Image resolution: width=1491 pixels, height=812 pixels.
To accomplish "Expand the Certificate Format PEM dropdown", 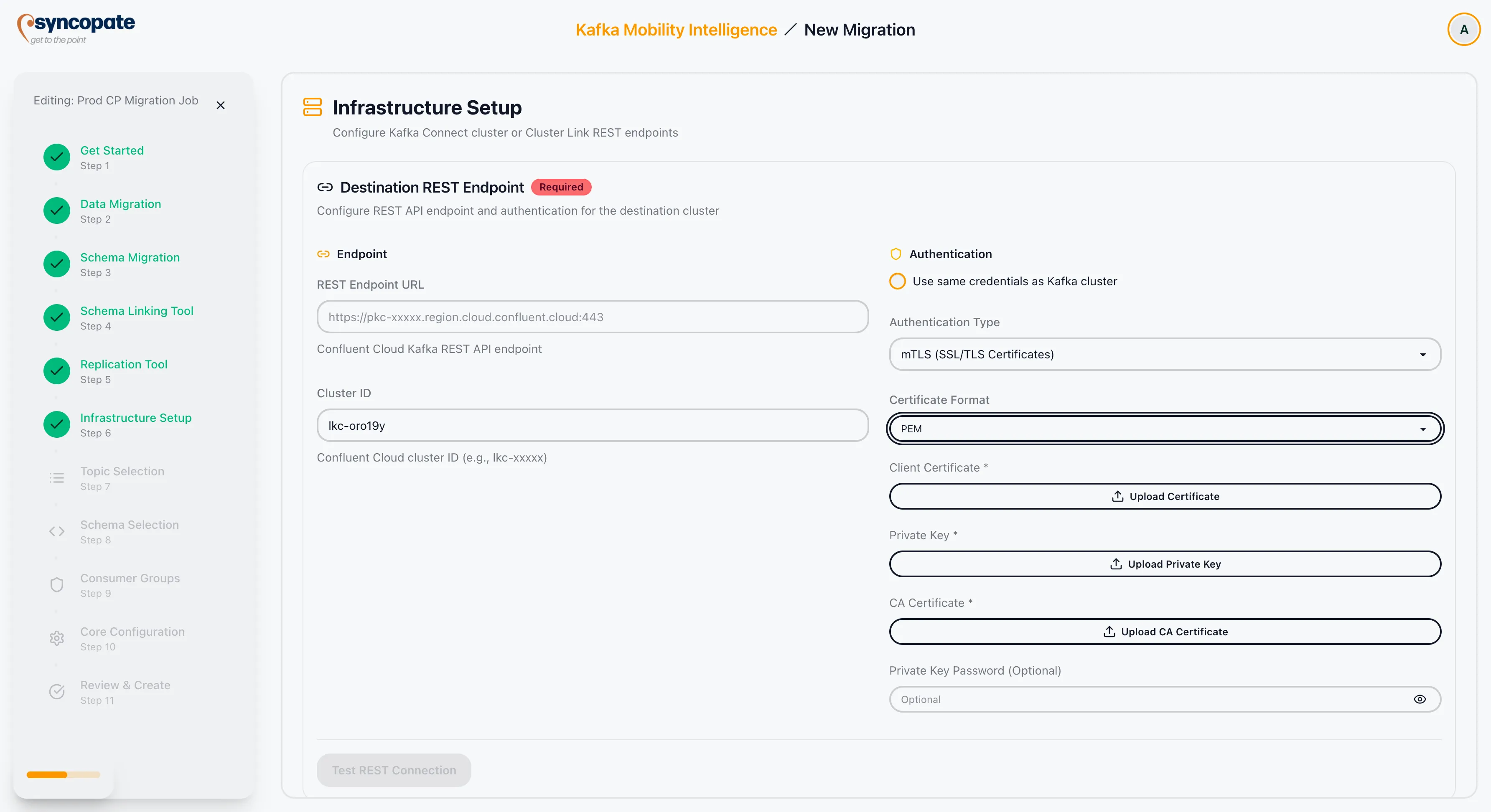I will (x=1165, y=429).
